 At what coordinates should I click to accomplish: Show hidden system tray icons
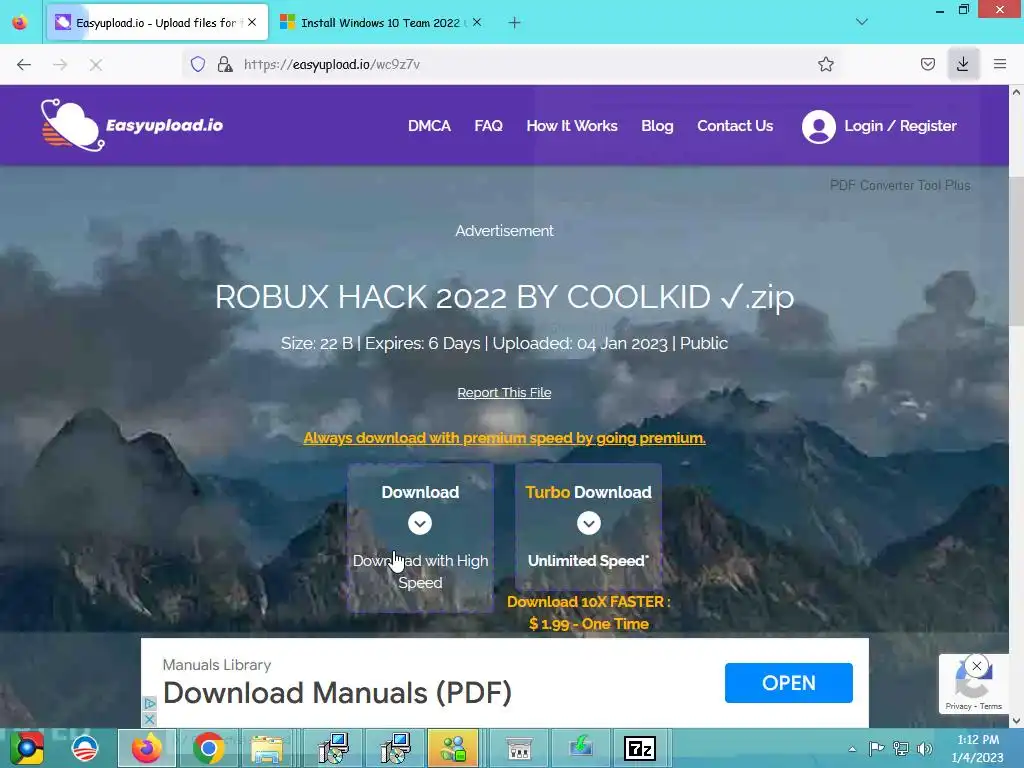(x=852, y=749)
